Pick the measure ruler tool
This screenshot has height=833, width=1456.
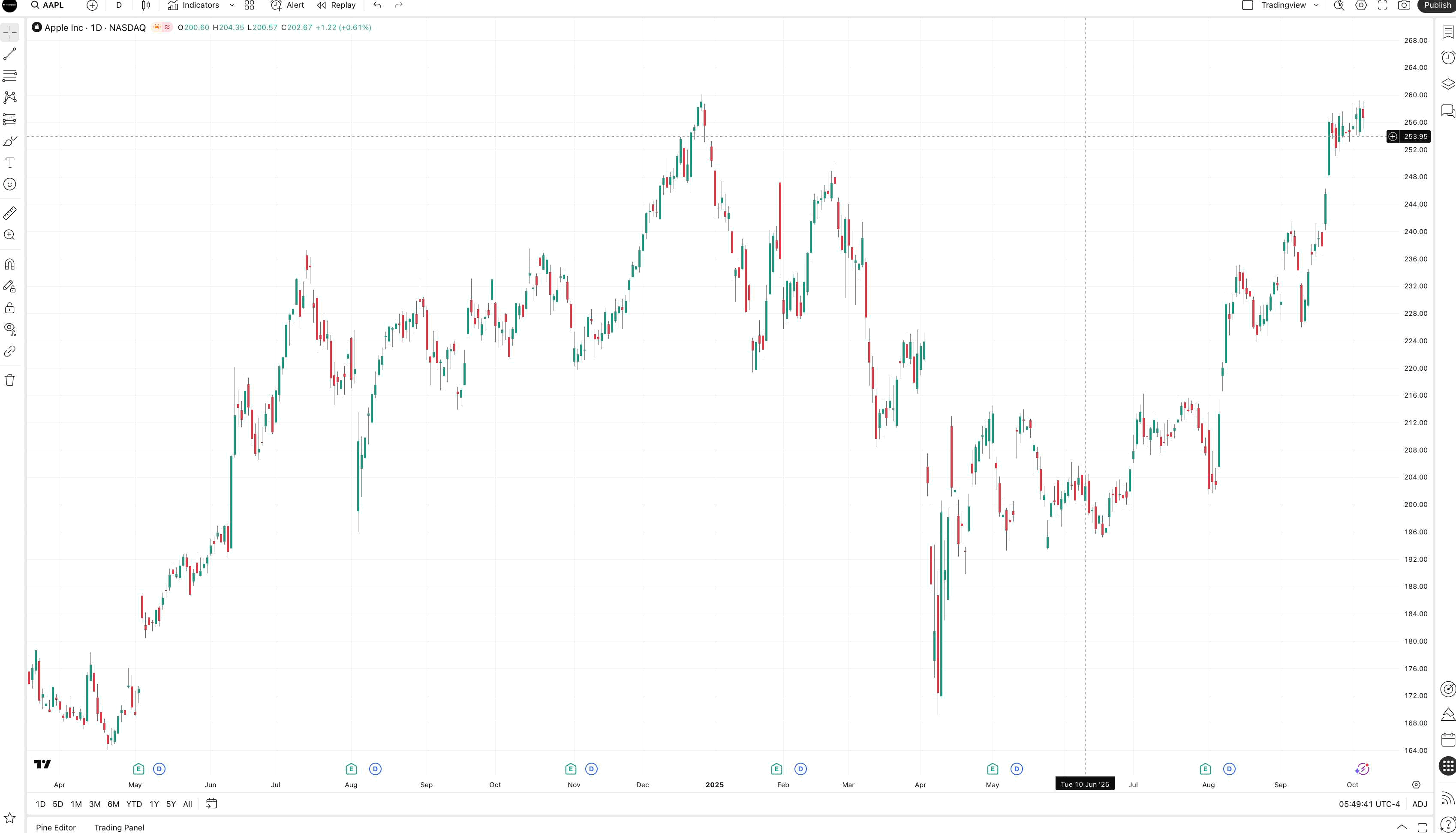10,213
